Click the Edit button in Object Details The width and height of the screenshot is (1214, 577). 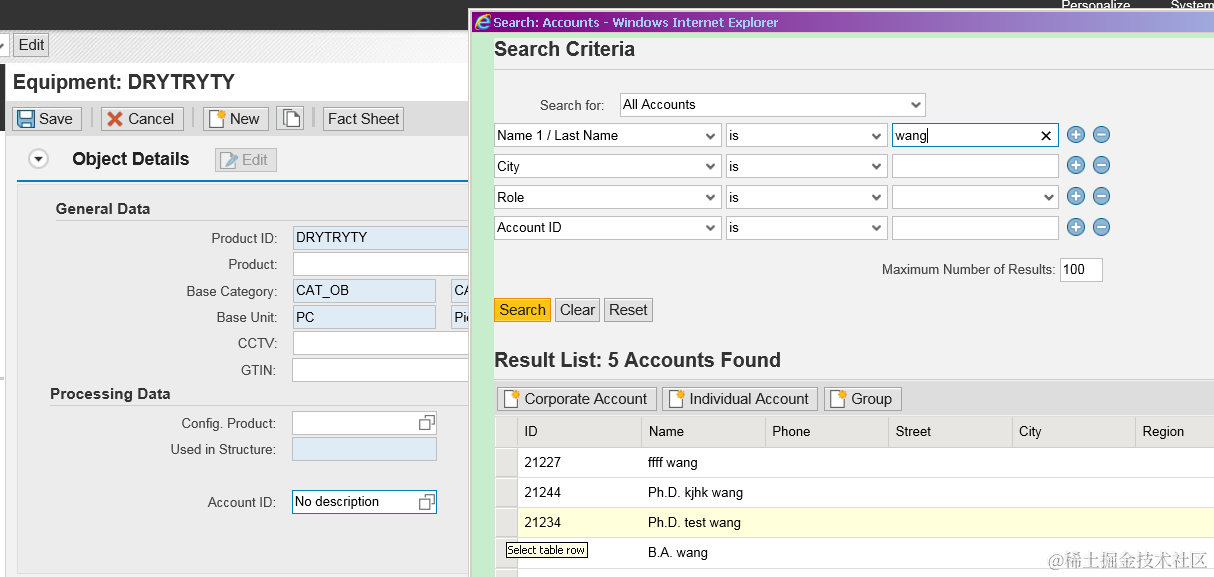246,160
